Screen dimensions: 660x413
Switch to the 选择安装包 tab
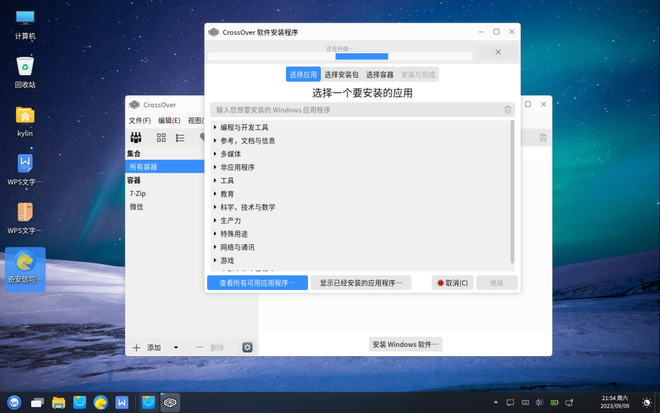pos(341,75)
